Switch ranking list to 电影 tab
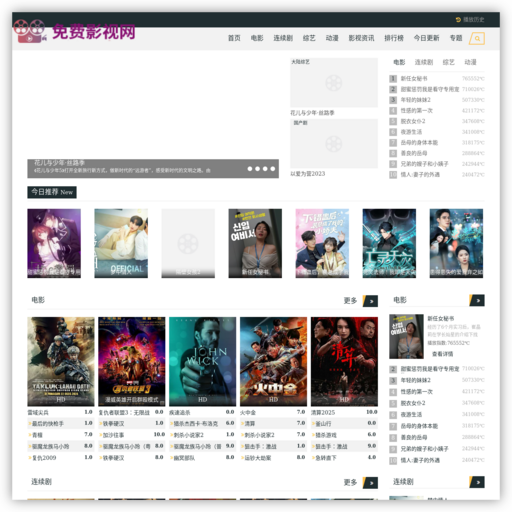 tap(399, 62)
